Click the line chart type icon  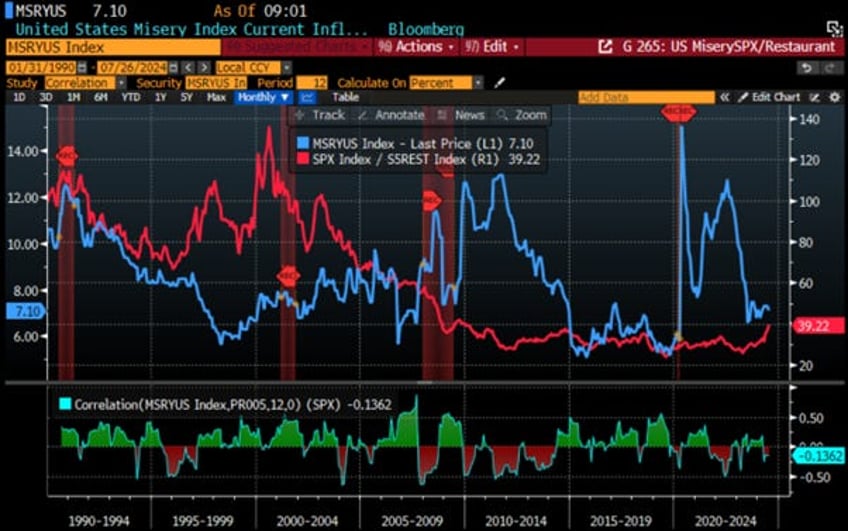pyautogui.click(x=307, y=97)
